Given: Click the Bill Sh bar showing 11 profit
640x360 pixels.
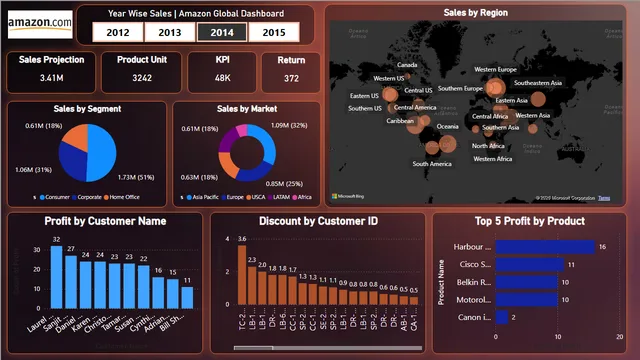Looking at the screenshot, I should 187,298.
